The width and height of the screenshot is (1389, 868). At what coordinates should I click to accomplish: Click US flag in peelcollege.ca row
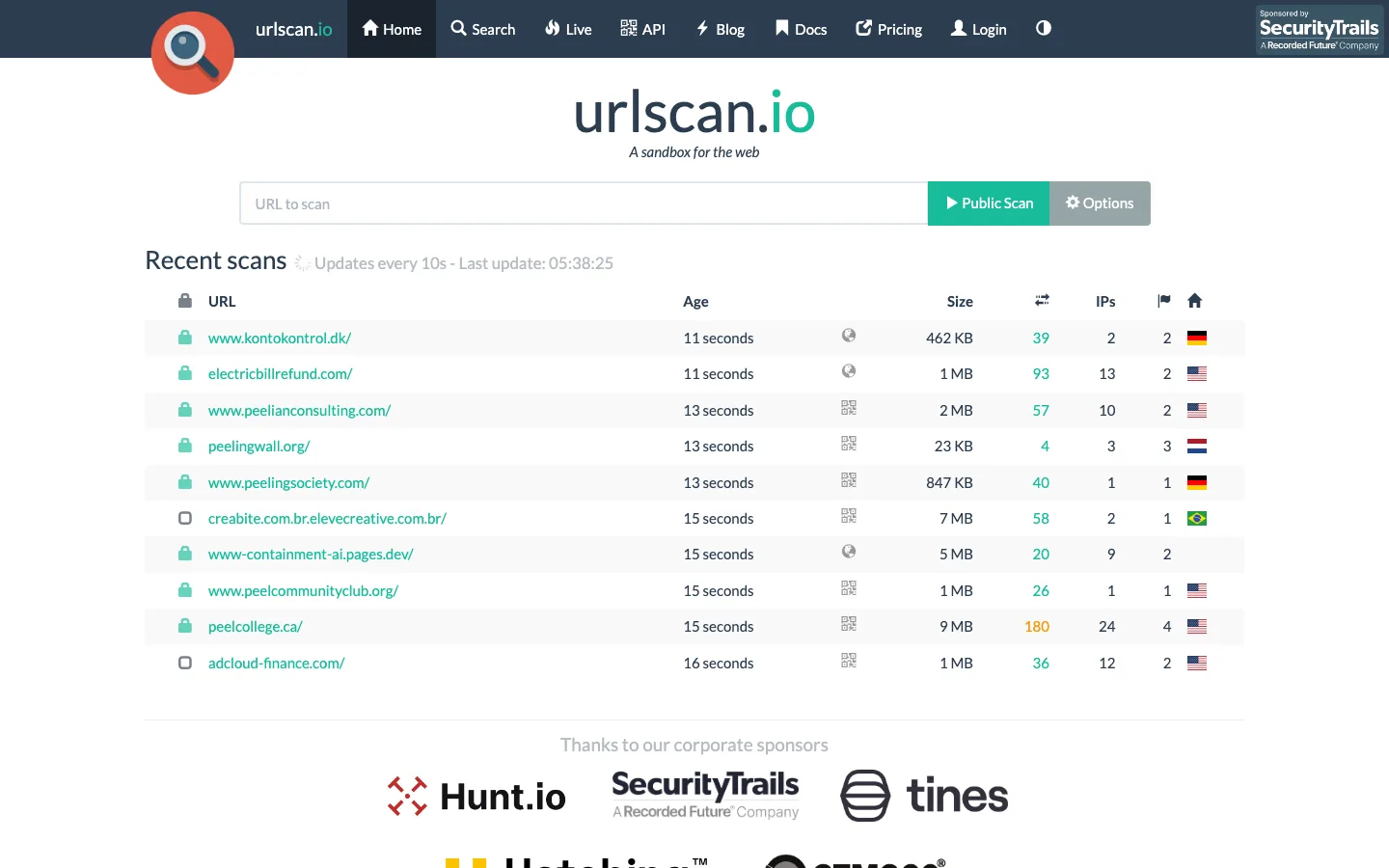[x=1197, y=627]
